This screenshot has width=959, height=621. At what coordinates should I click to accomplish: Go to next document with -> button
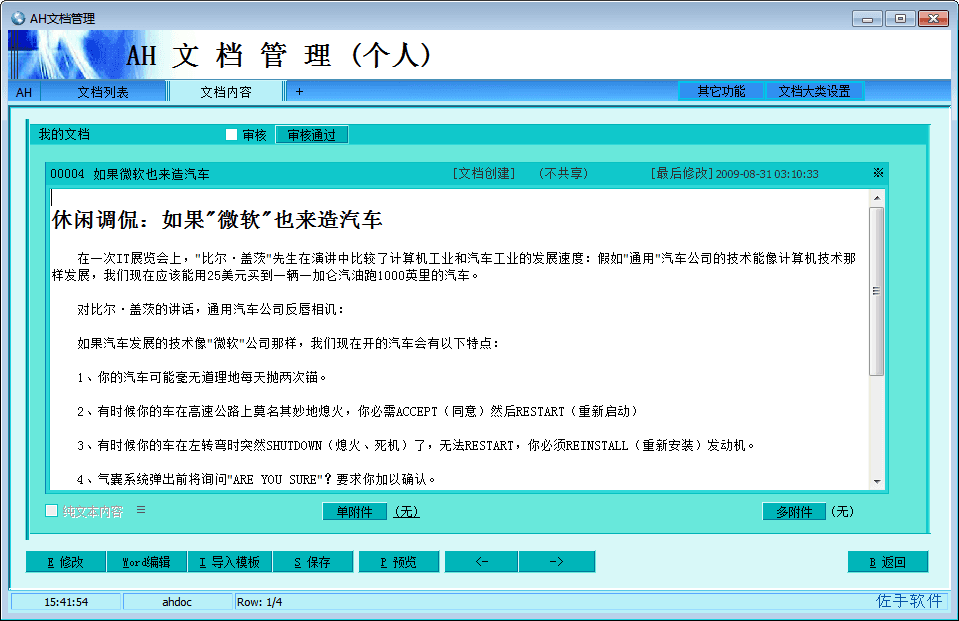pyautogui.click(x=557, y=562)
